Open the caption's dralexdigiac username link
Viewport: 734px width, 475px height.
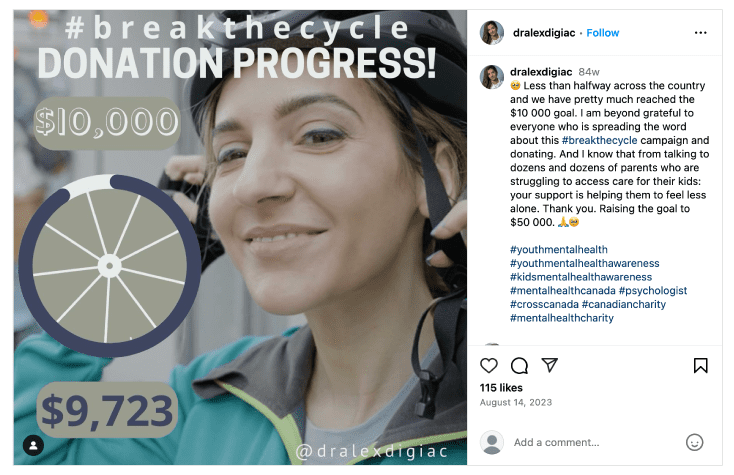click(541, 72)
